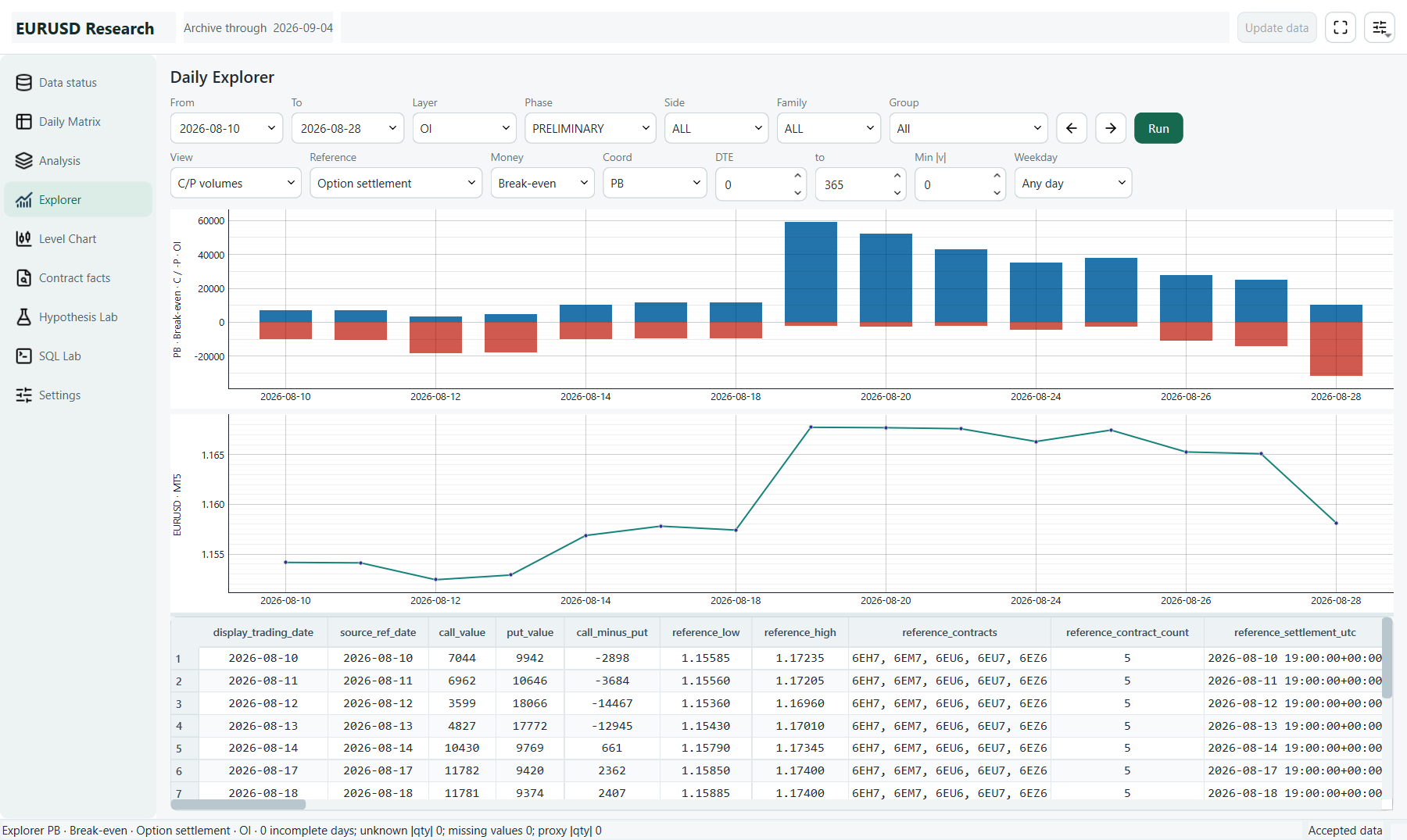Open the Level Chart page
The height and width of the screenshot is (840, 1407).
[x=78, y=239]
